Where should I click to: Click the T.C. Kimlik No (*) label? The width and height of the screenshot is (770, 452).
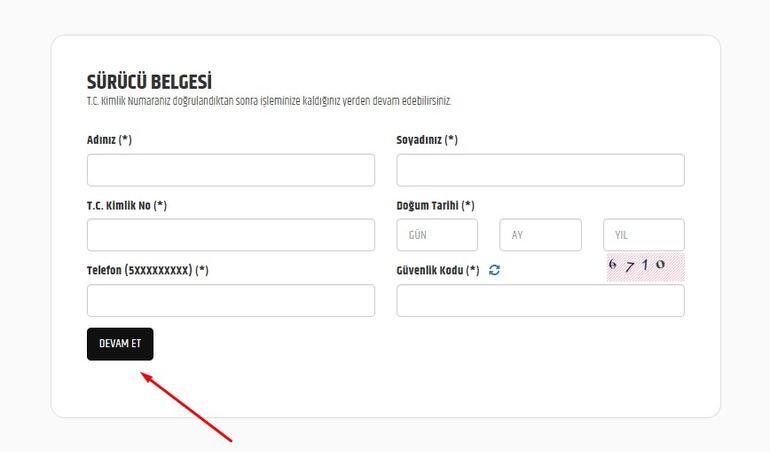click(x=127, y=205)
